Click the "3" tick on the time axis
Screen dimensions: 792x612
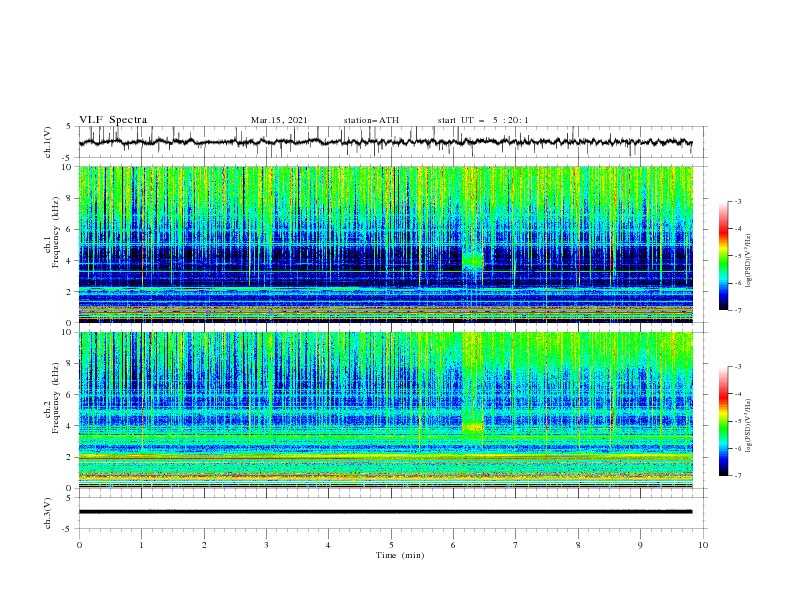[266, 545]
